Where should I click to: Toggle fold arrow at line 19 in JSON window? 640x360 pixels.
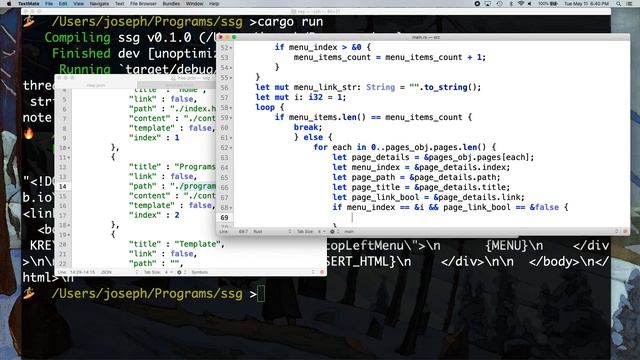click(69, 235)
